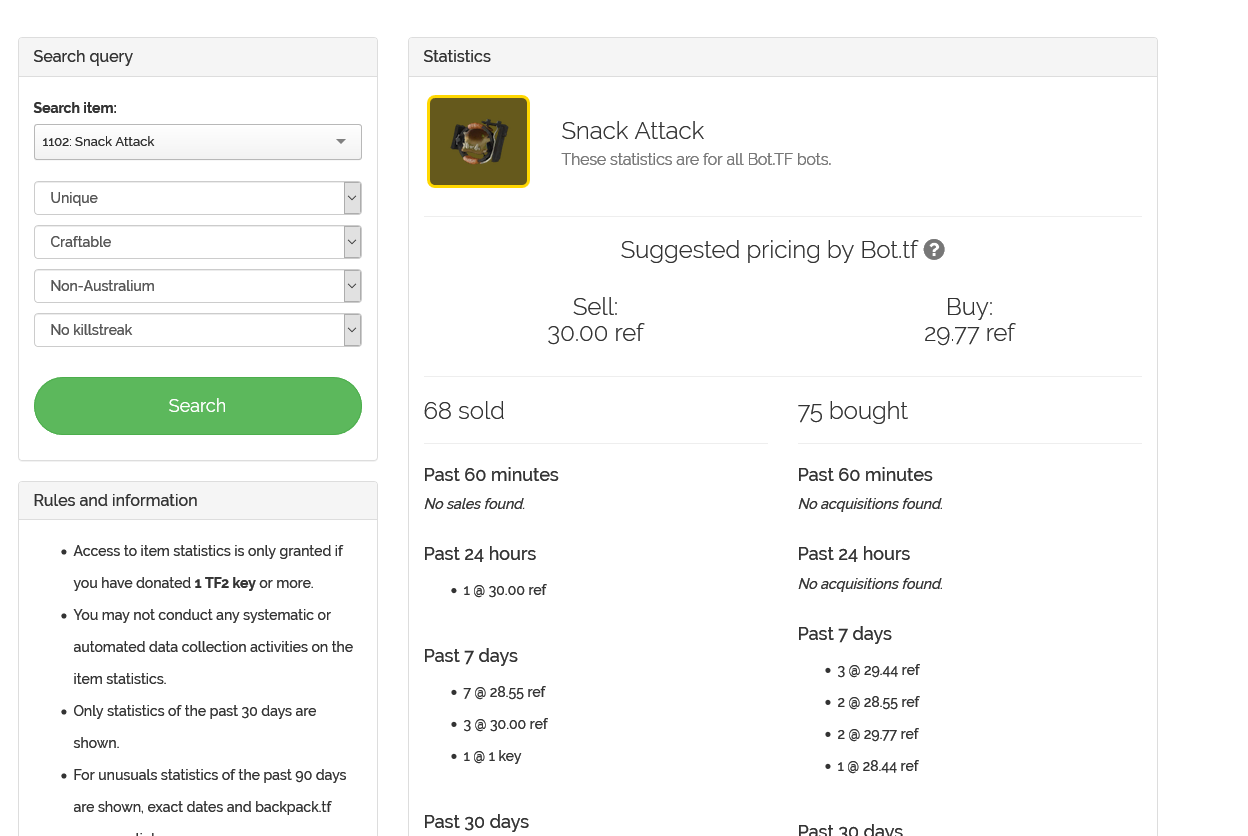
Task: Click the Snack Attack item image
Action: pos(478,141)
